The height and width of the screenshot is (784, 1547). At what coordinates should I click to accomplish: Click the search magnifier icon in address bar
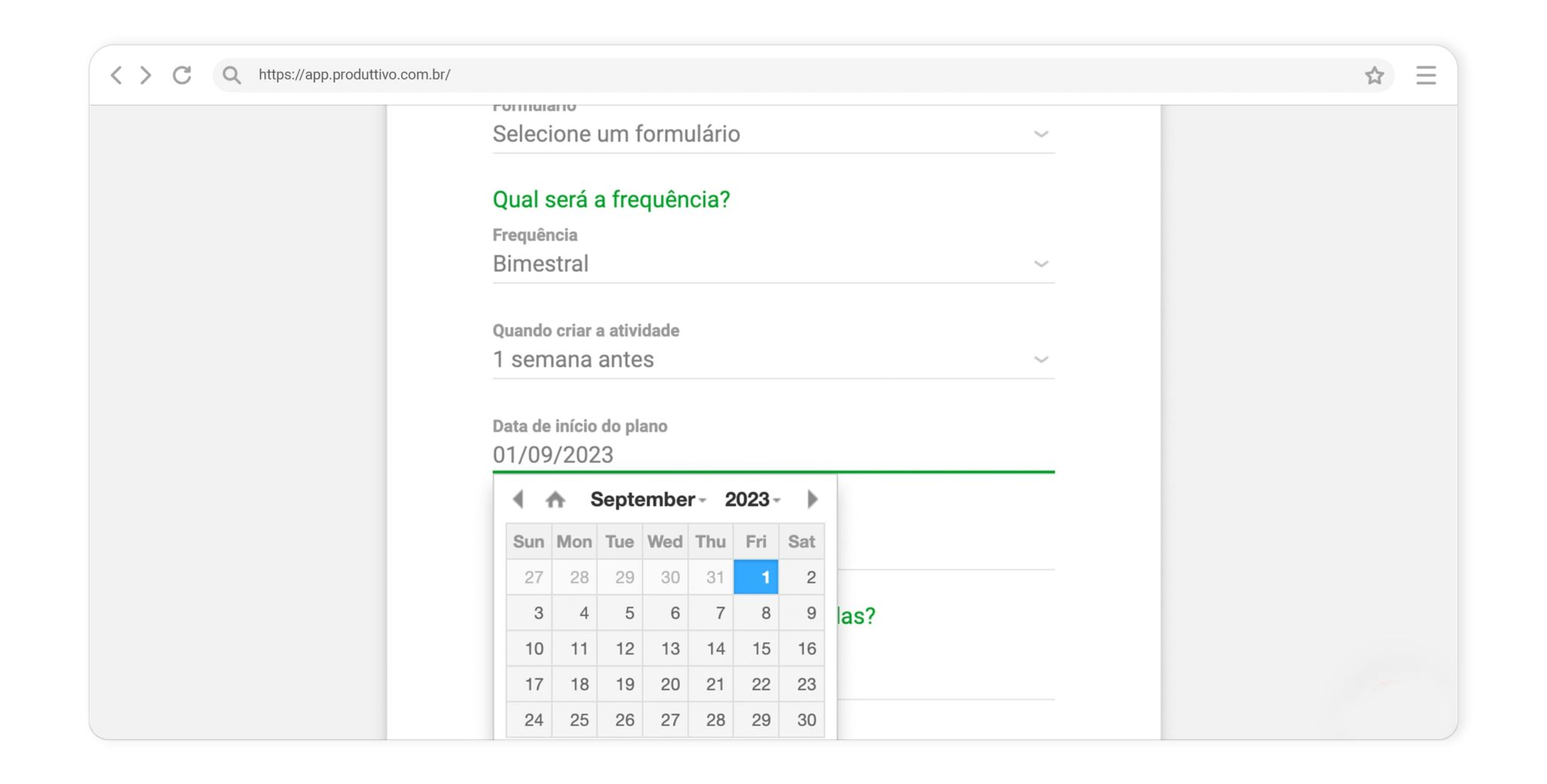(x=232, y=75)
